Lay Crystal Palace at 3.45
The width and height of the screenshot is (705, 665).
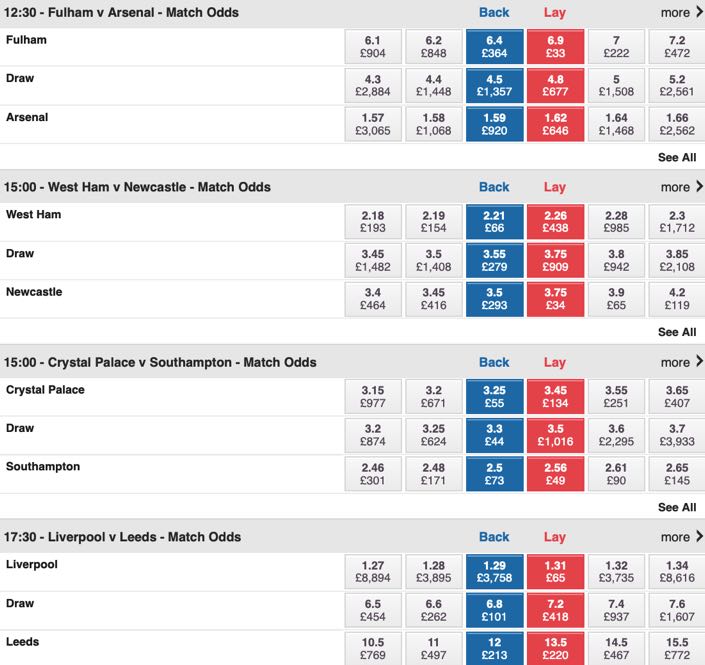coord(555,397)
